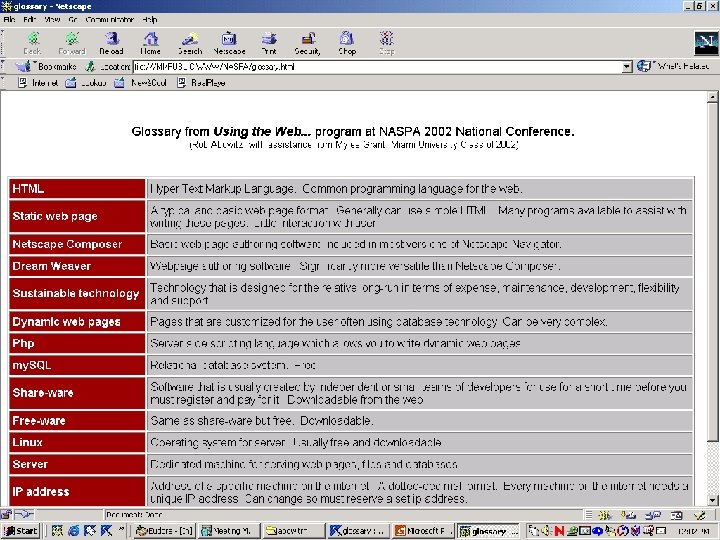Click the Shop toolbar button

tap(347, 44)
